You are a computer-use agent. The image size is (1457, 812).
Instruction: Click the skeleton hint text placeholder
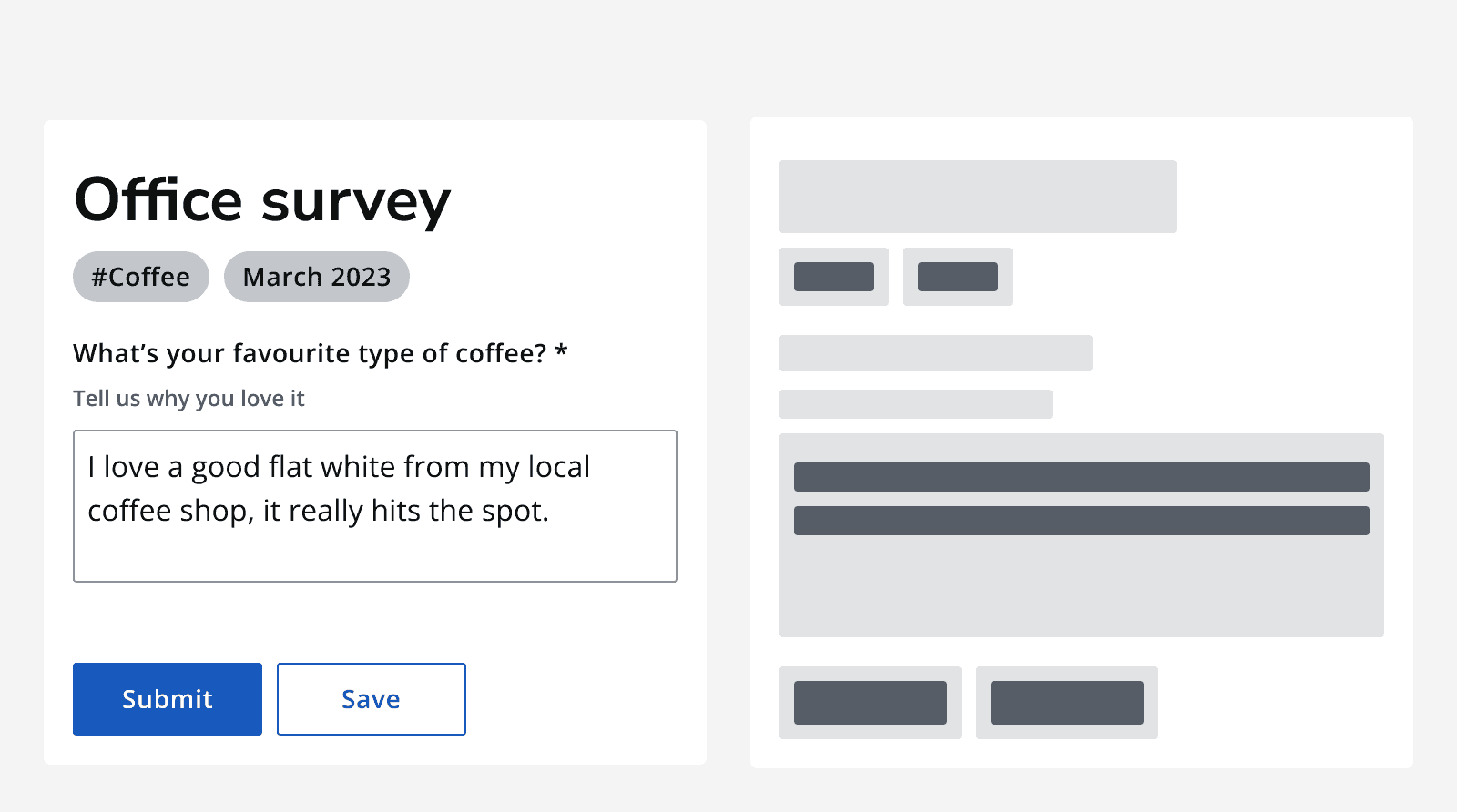[x=916, y=404]
